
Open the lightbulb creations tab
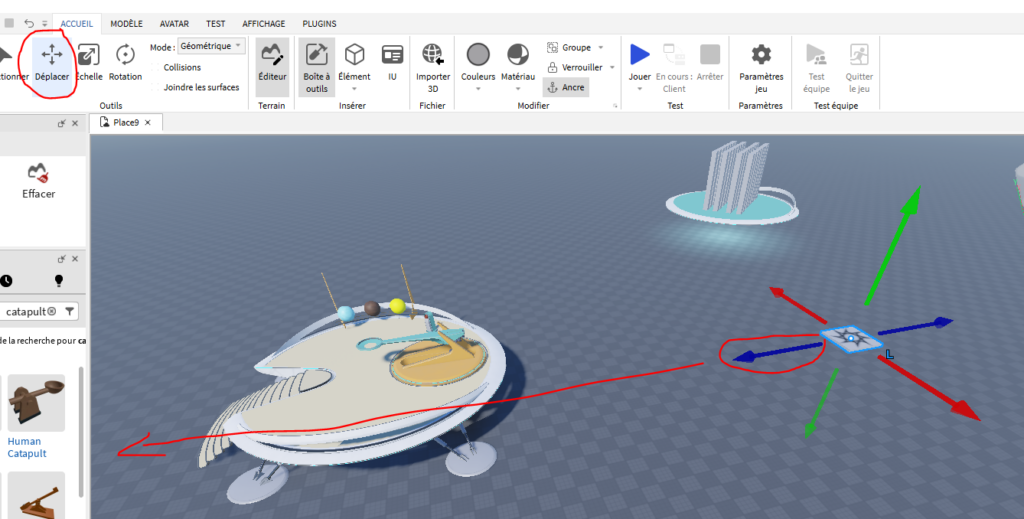59,281
